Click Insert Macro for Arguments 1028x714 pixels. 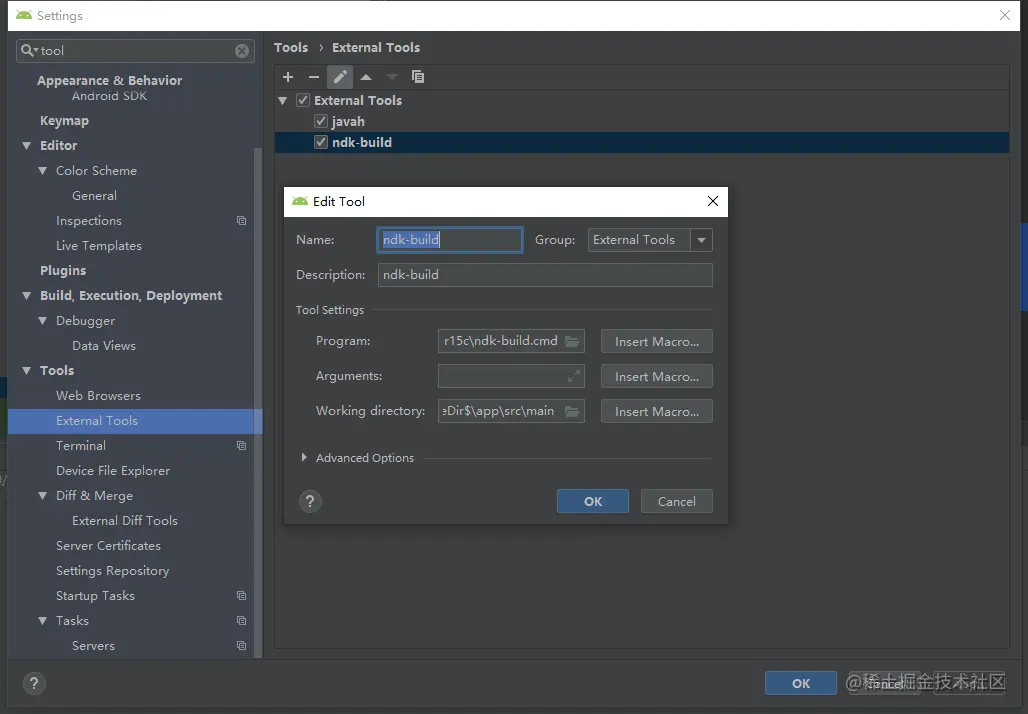click(657, 376)
